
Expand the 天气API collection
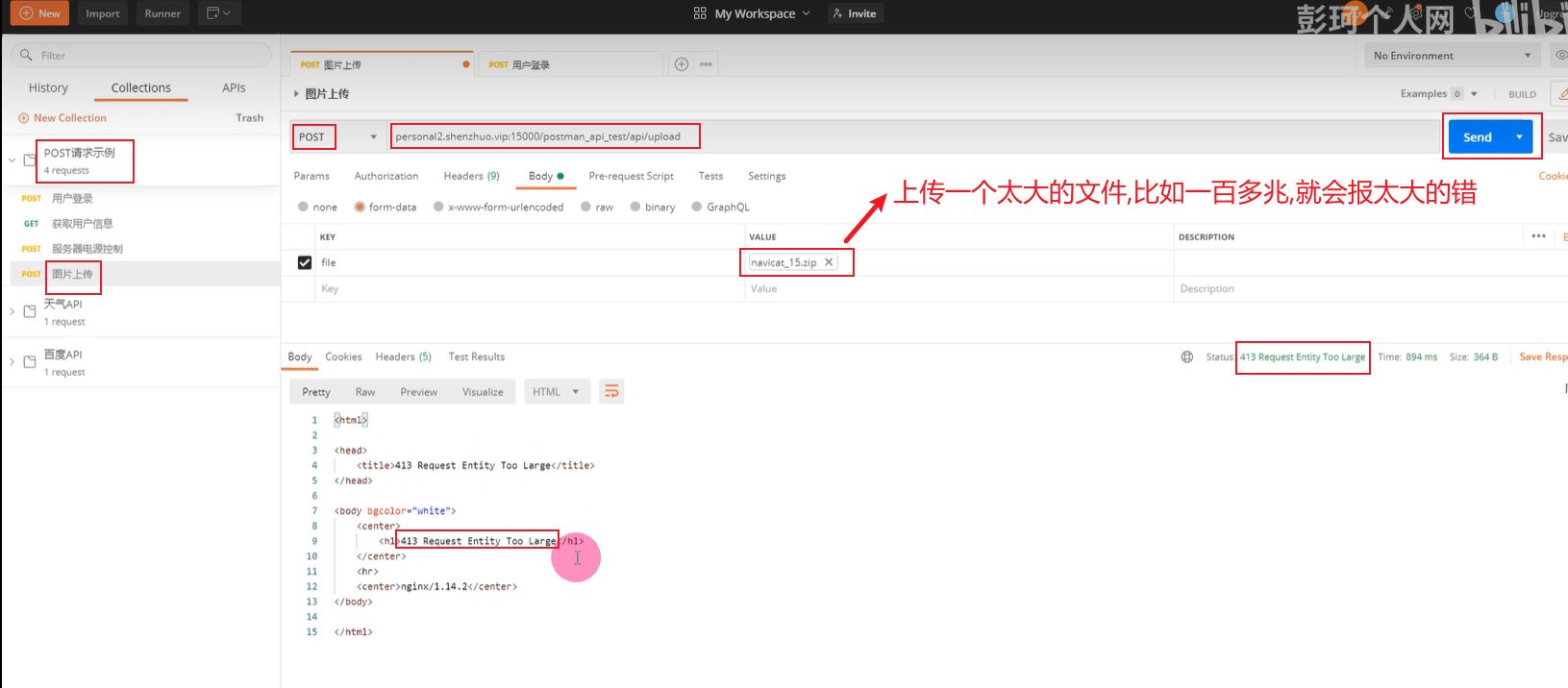pos(12,311)
